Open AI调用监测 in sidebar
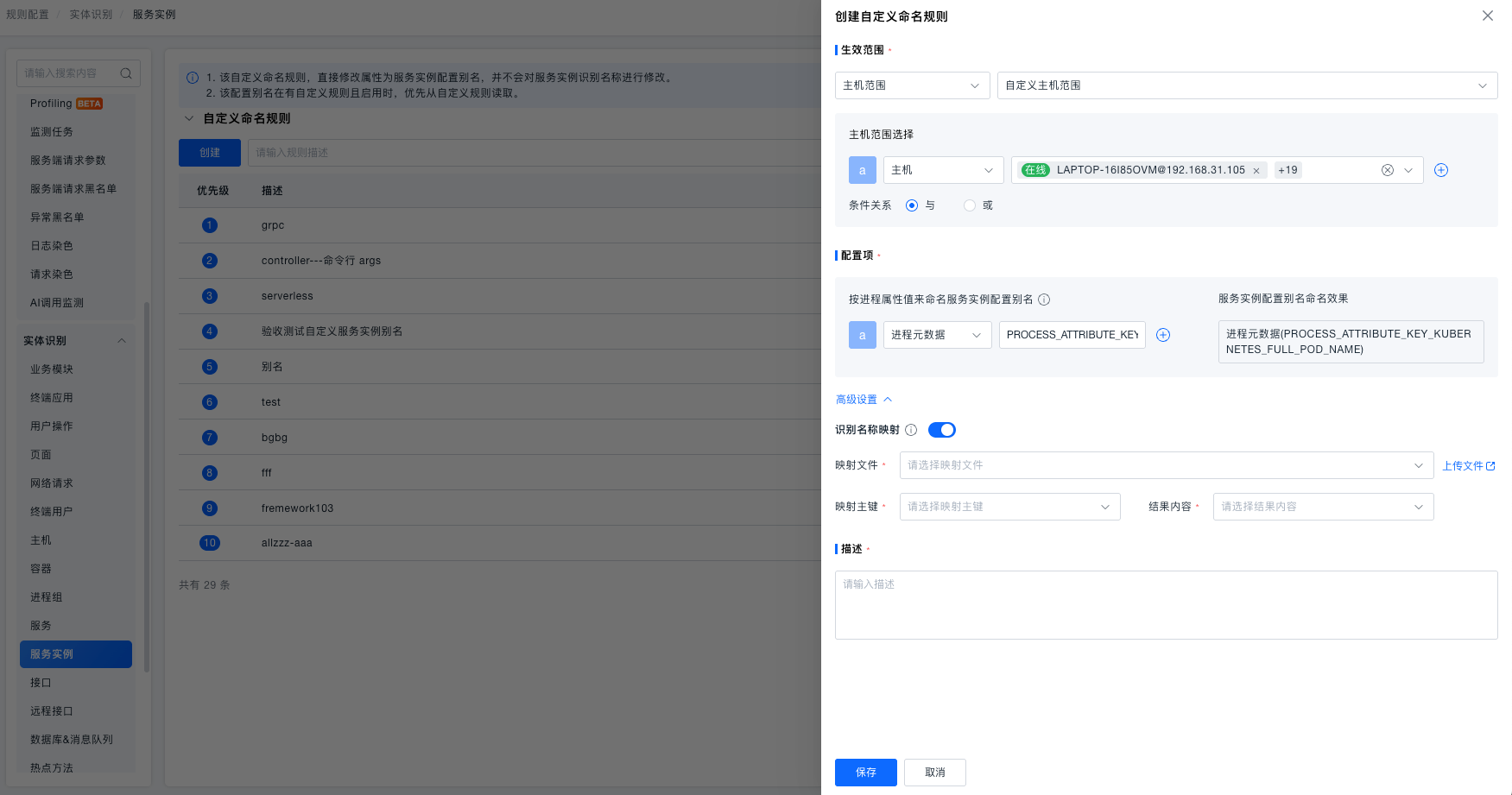Screen dimensions: 1512x795 [x=57, y=303]
